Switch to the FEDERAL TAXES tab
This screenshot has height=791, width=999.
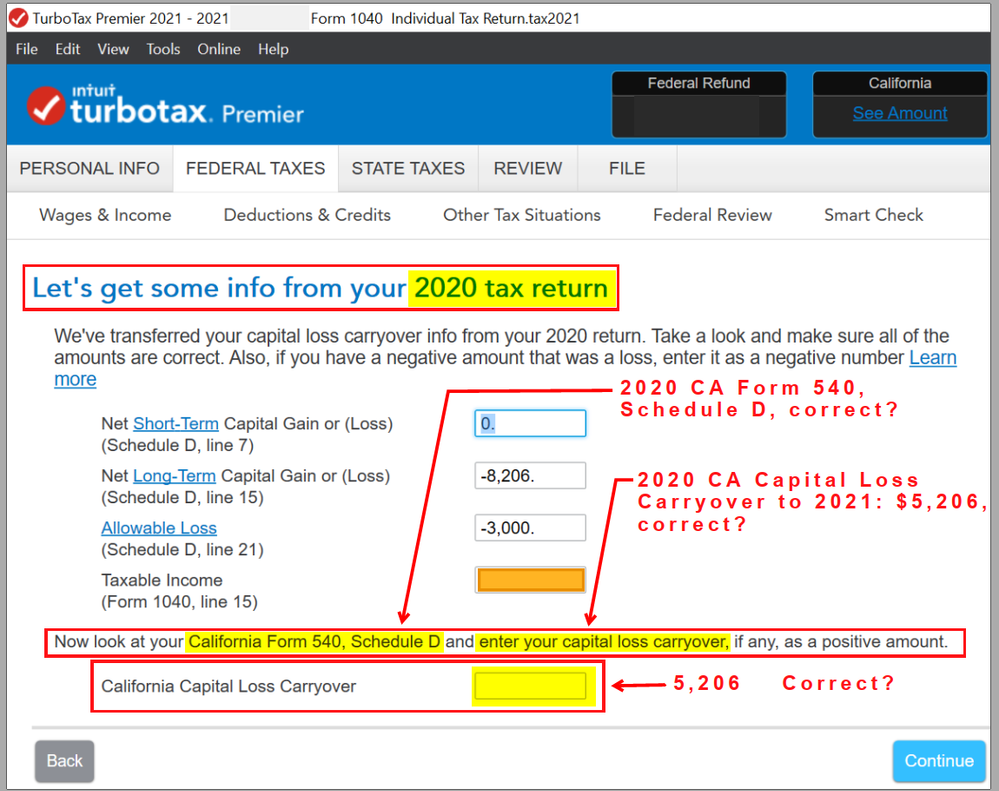click(255, 168)
